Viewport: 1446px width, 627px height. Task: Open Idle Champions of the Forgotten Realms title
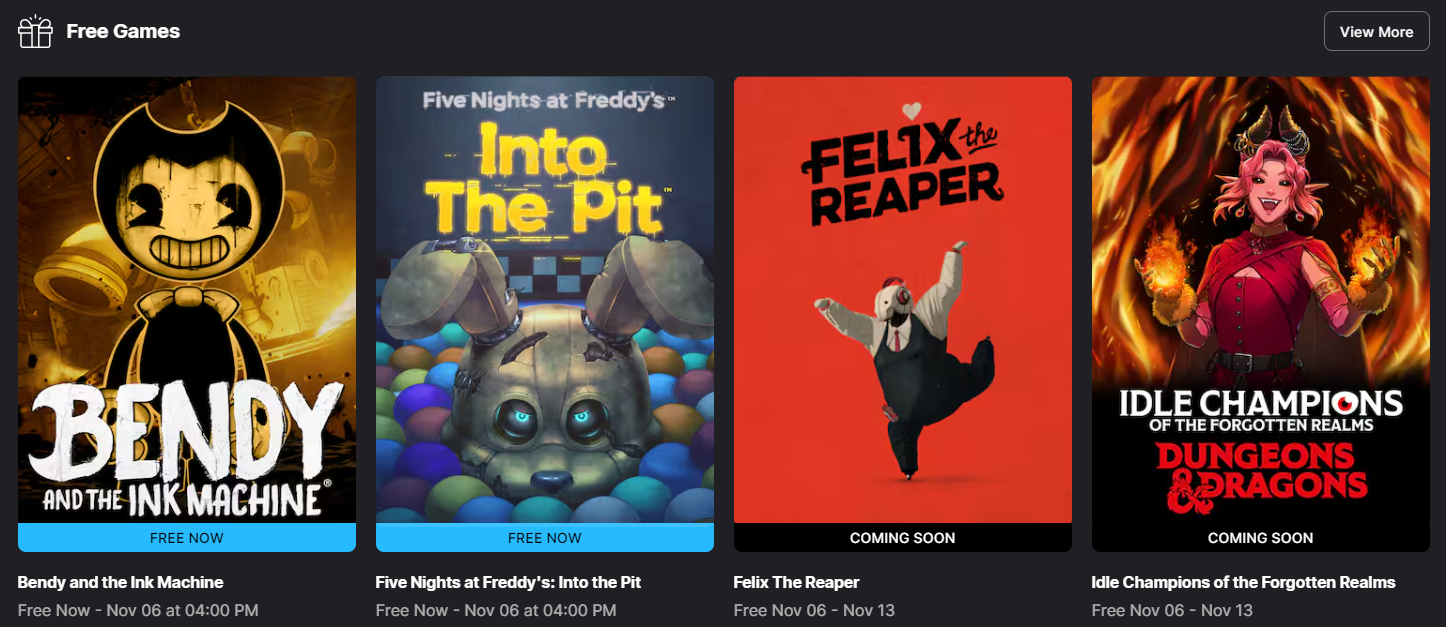[1244, 582]
